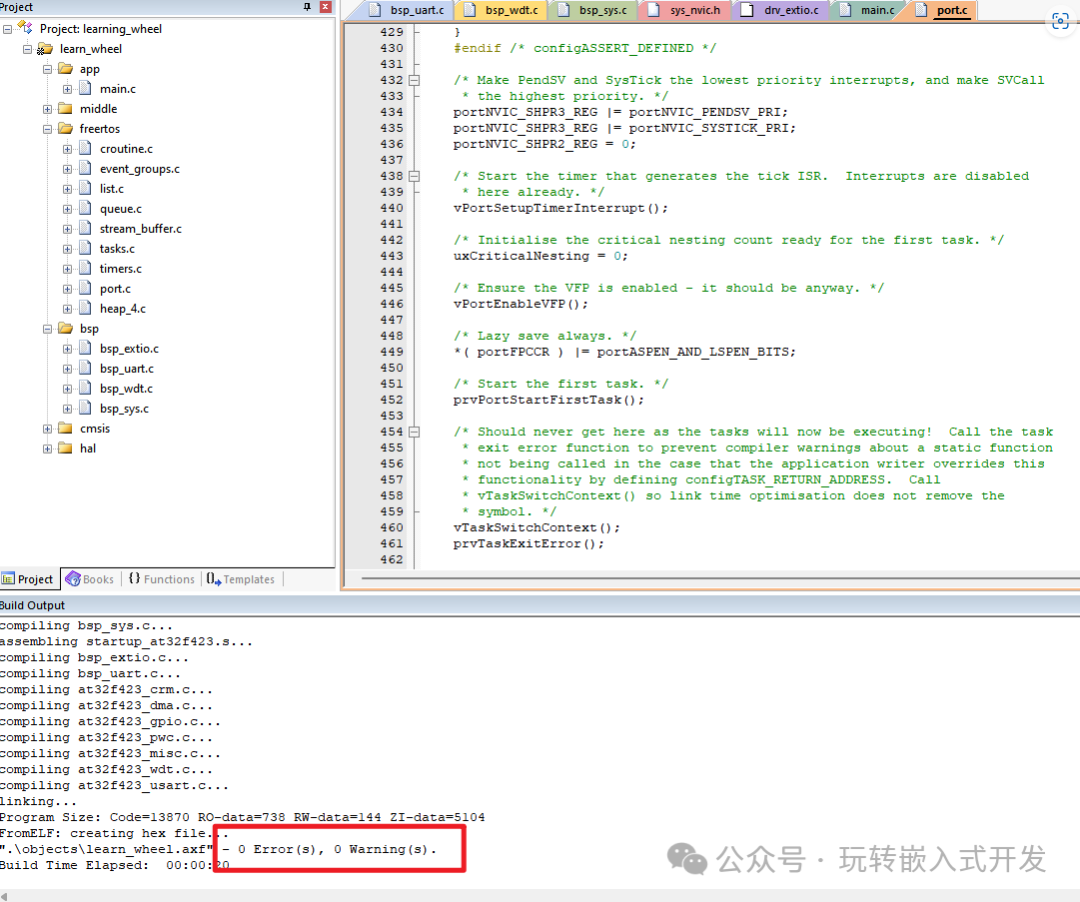This screenshot has width=1080, height=902.
Task: Select tasks.c in the project tree
Action: pyautogui.click(x=117, y=249)
